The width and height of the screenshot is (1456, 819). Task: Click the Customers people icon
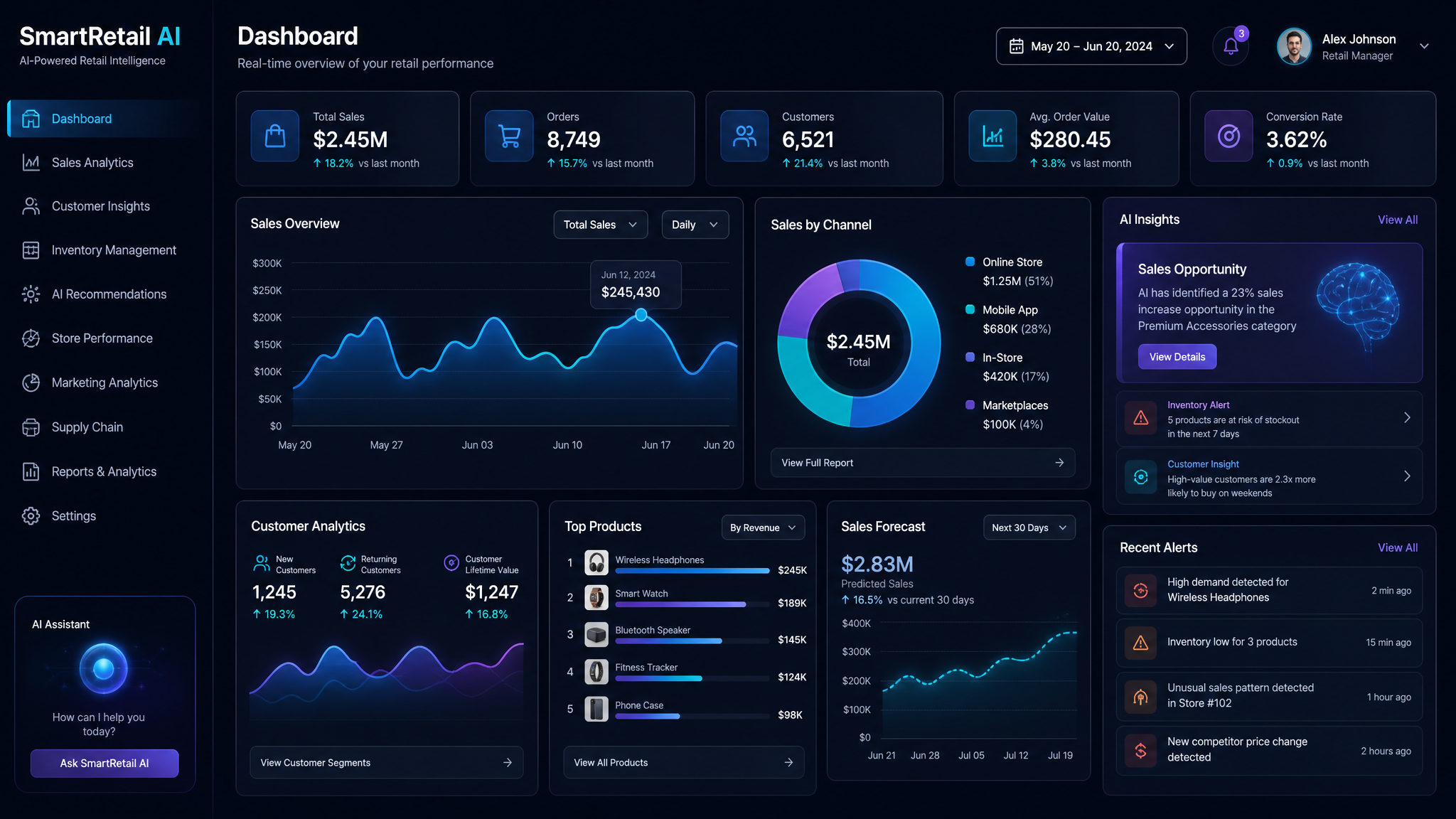[x=744, y=136]
